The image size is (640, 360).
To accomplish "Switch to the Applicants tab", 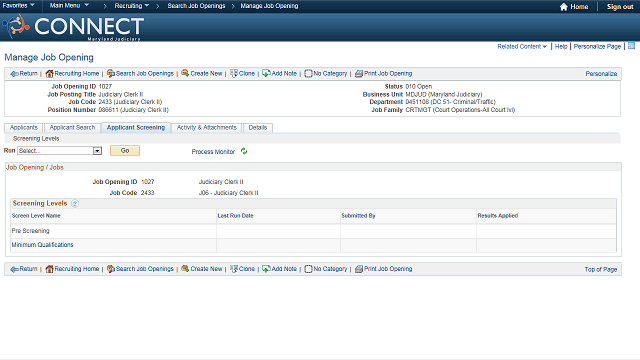I will (x=24, y=127).
